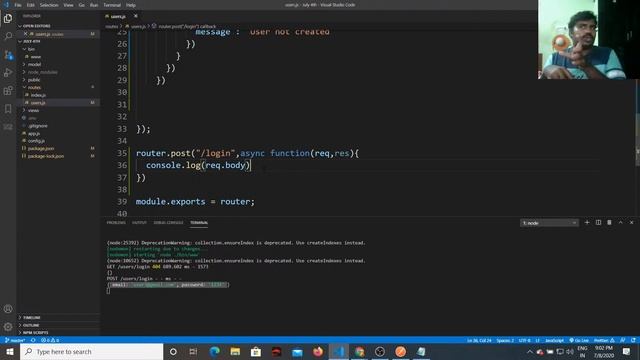The width and height of the screenshot is (640, 360).
Task: Open Chrome from the taskbar
Action: click(x=359, y=351)
